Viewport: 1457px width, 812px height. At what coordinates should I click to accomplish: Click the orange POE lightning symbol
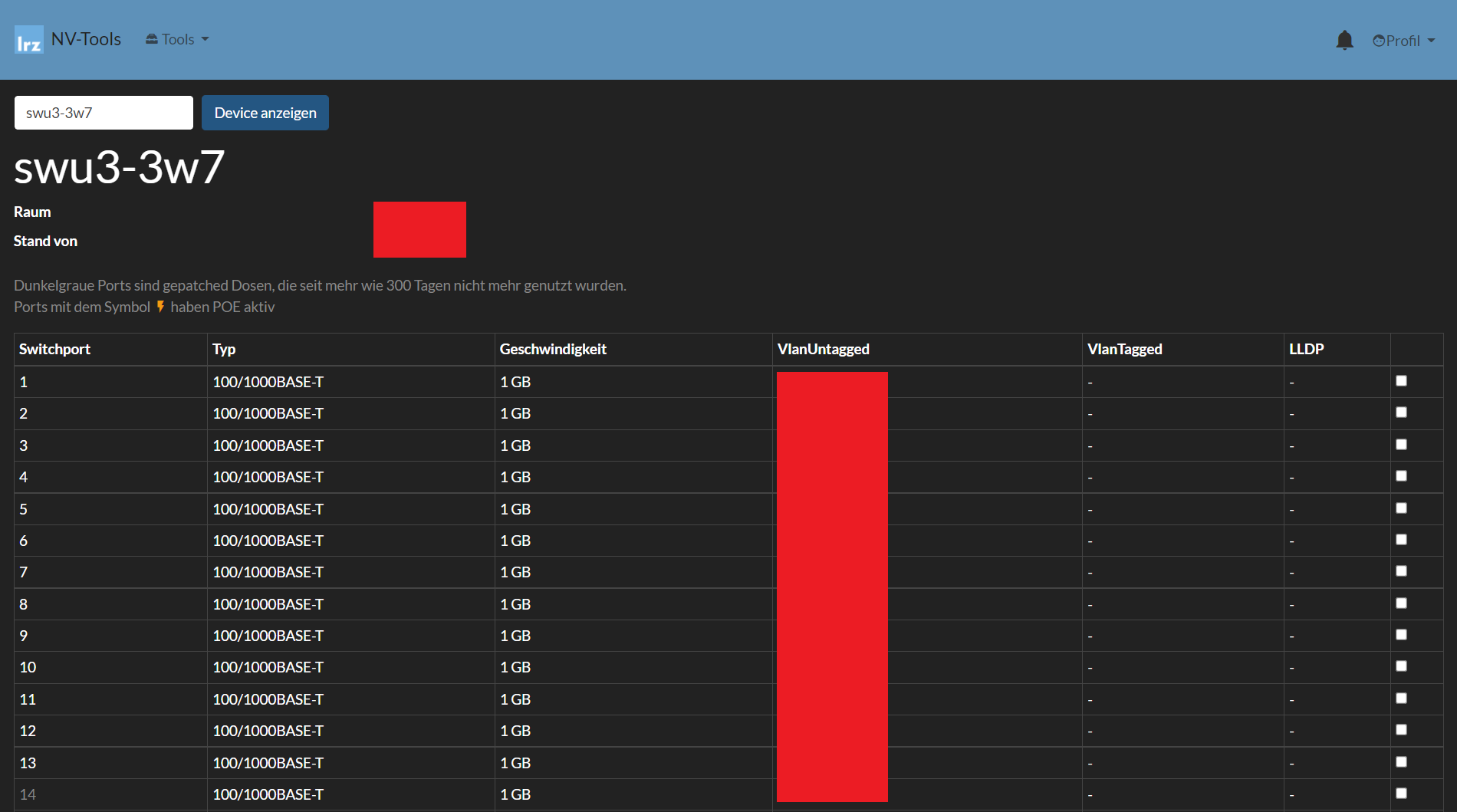tap(160, 307)
